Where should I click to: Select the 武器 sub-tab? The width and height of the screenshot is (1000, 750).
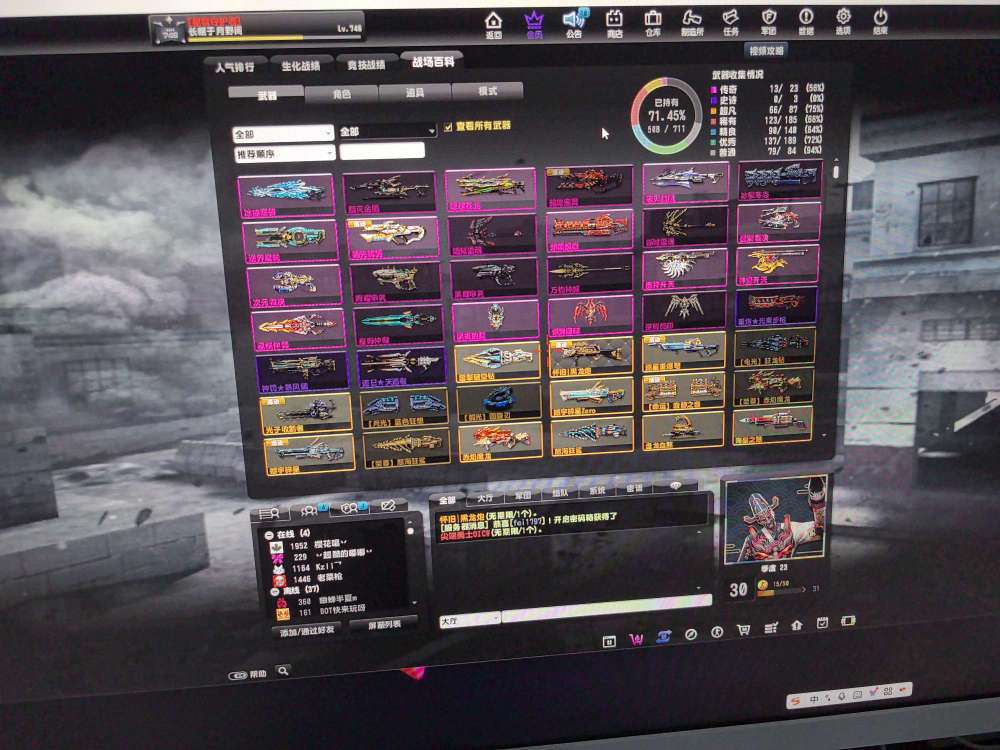pyautogui.click(x=267, y=95)
